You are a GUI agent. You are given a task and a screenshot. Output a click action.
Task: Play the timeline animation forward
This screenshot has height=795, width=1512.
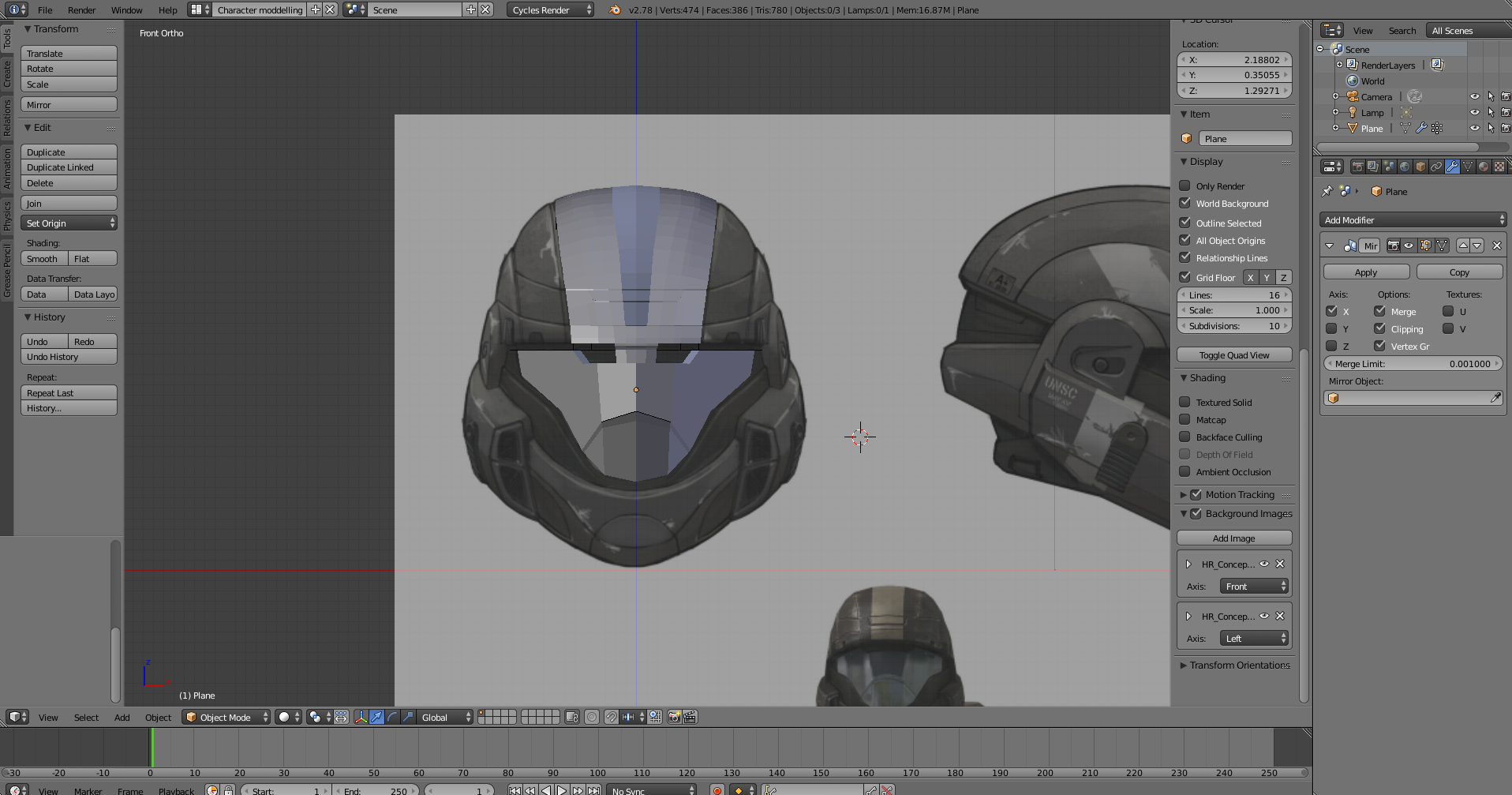click(x=562, y=790)
